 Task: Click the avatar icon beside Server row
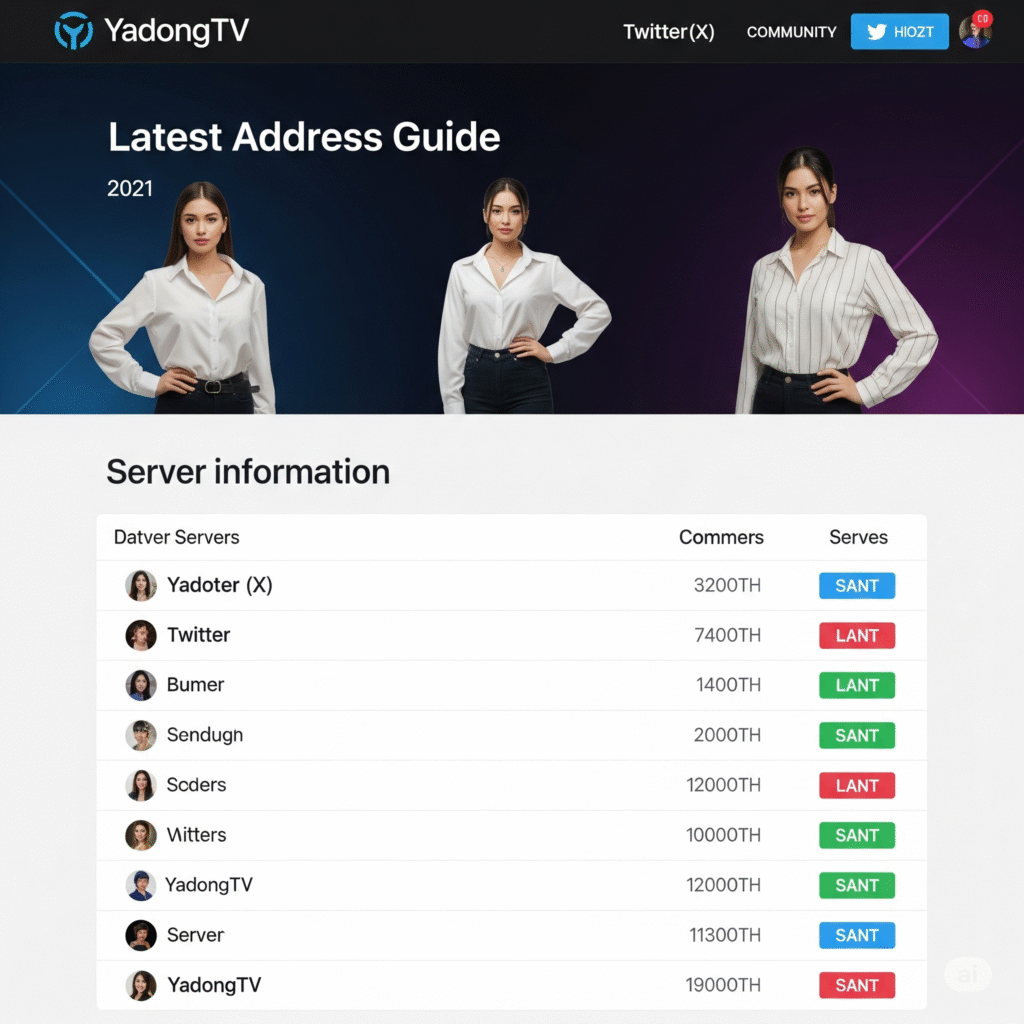pos(141,935)
